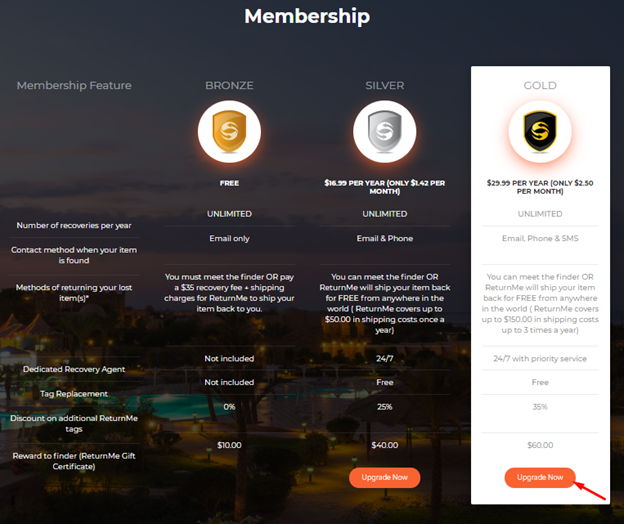Click the Tag Replacement feature label

click(x=74, y=394)
